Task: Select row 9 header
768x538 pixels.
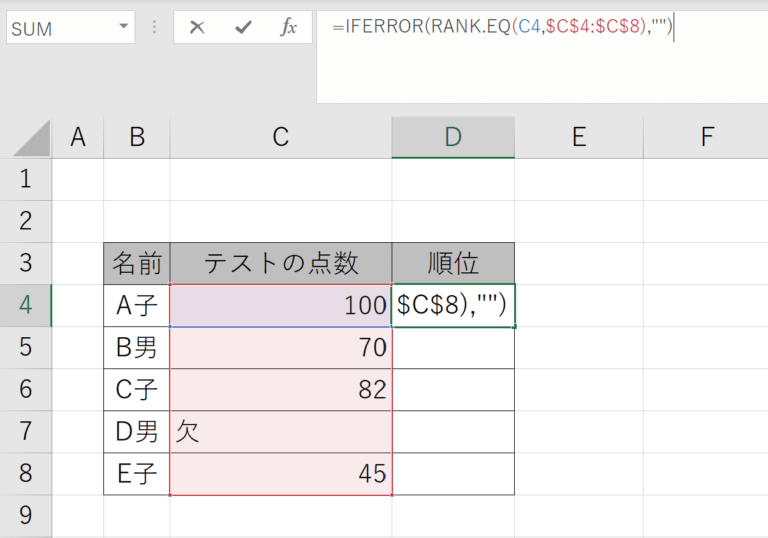Action: 25,516
